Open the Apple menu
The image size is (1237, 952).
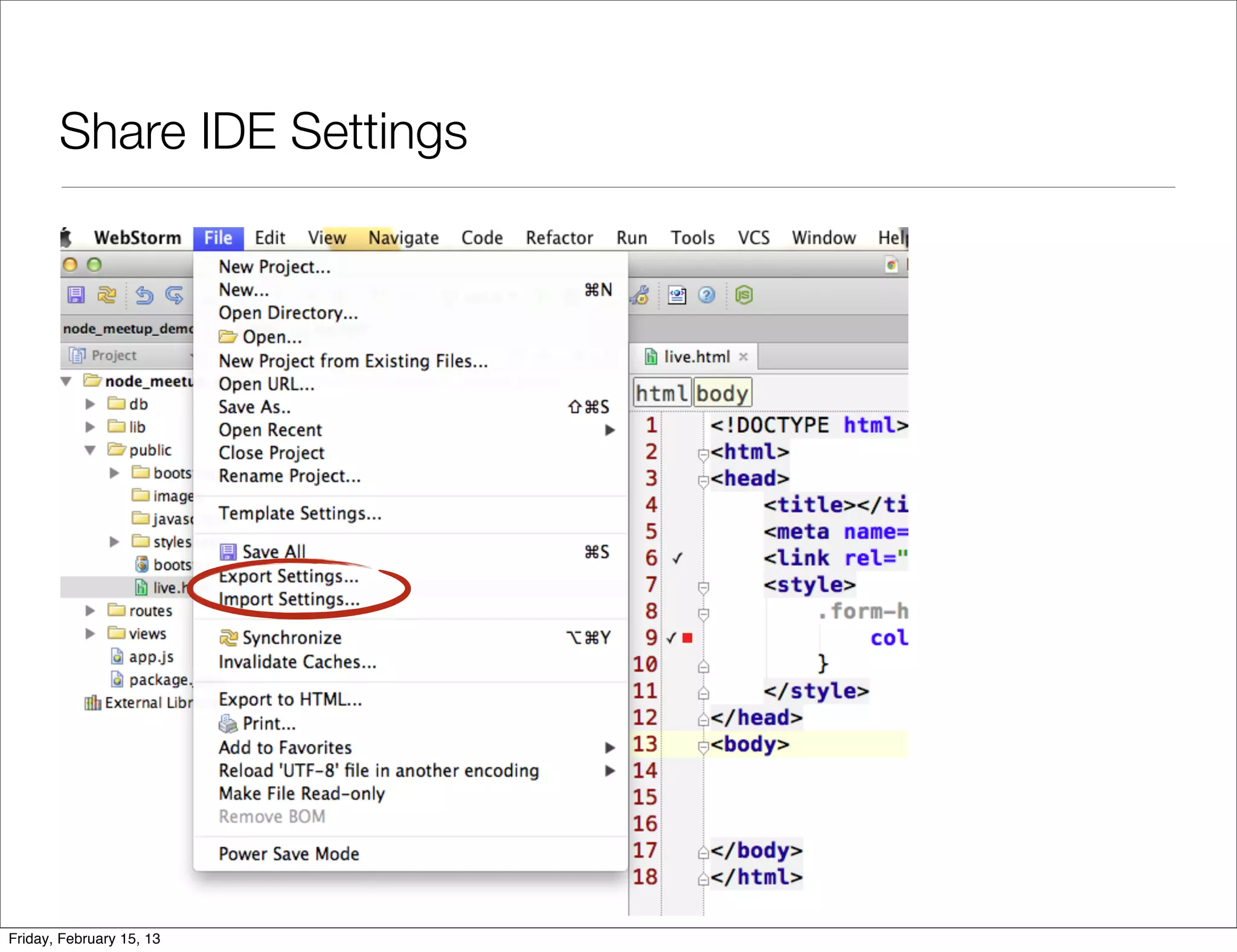[66, 237]
